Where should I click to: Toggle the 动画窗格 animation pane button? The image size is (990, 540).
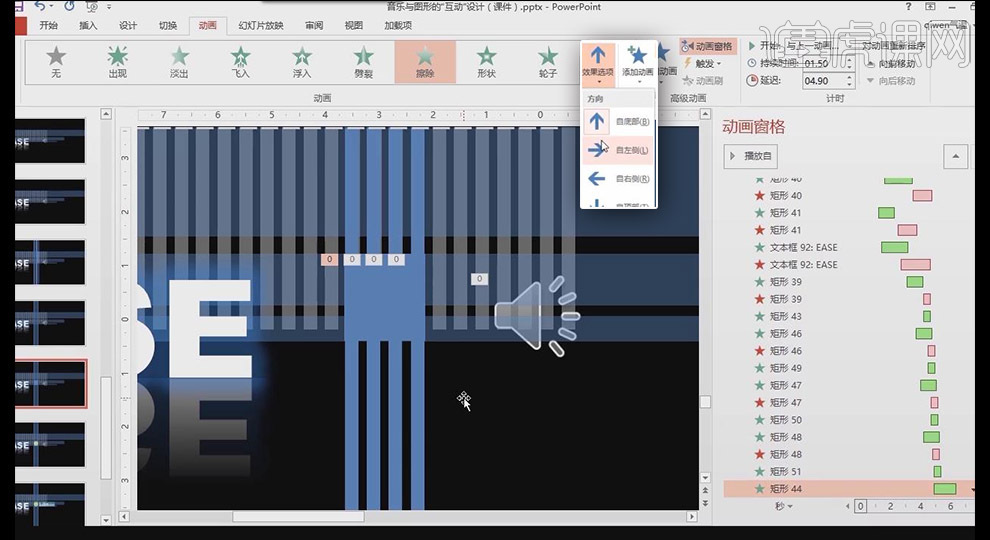tap(707, 46)
